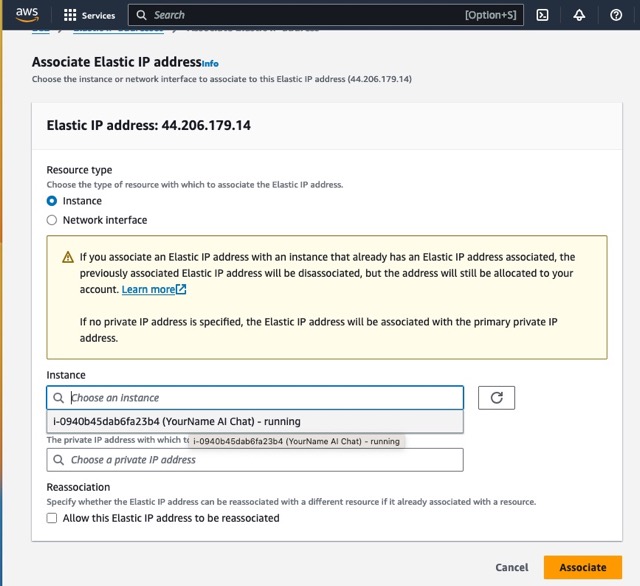Open the help question mark icon

[x=616, y=15]
